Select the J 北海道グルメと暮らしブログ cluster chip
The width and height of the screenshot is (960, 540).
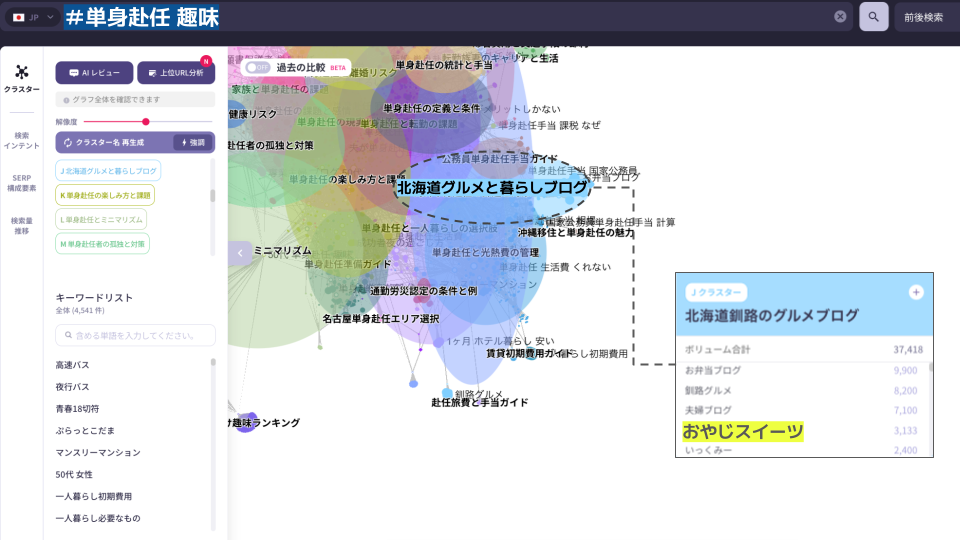coord(108,171)
